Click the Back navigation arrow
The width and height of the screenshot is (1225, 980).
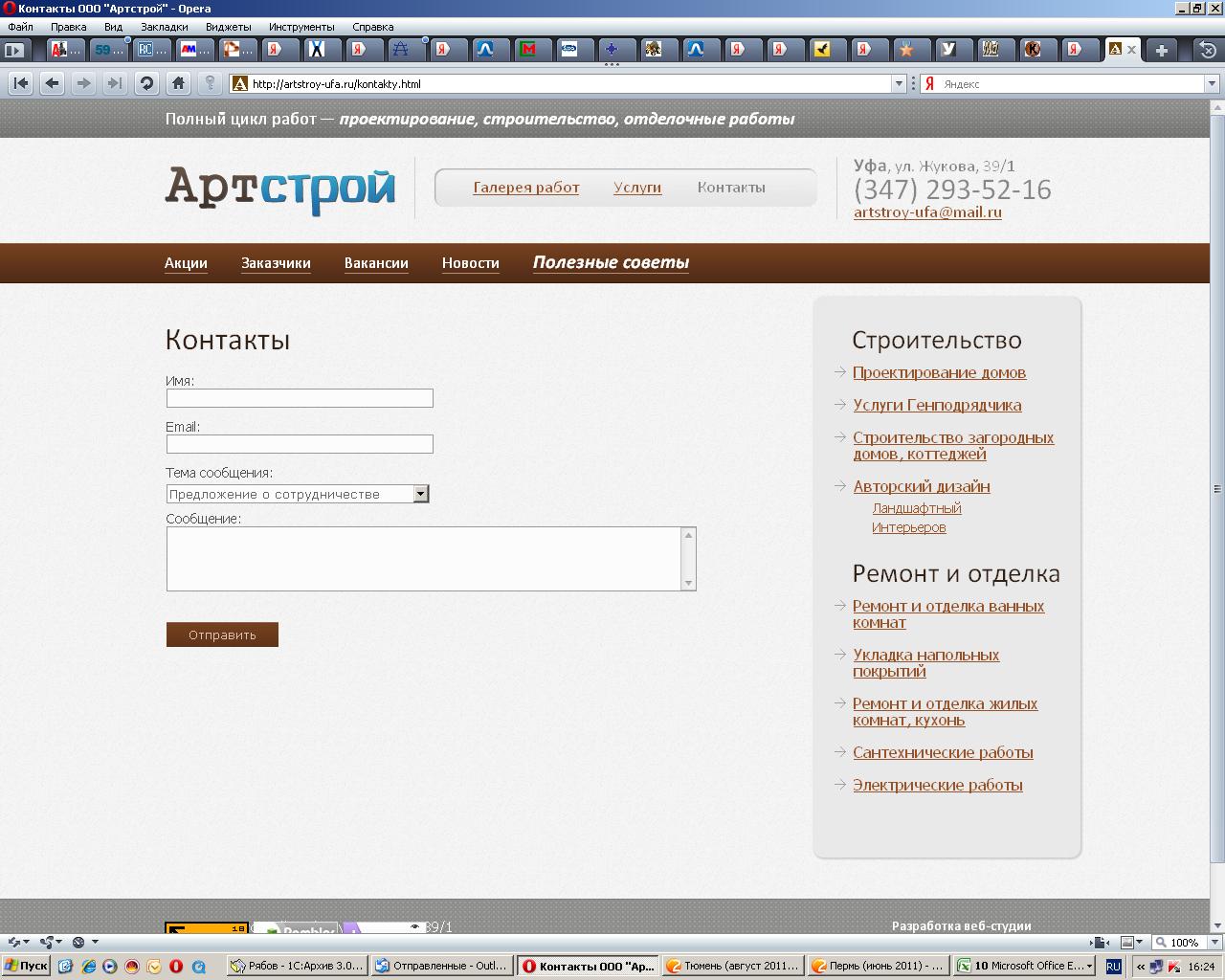53,83
